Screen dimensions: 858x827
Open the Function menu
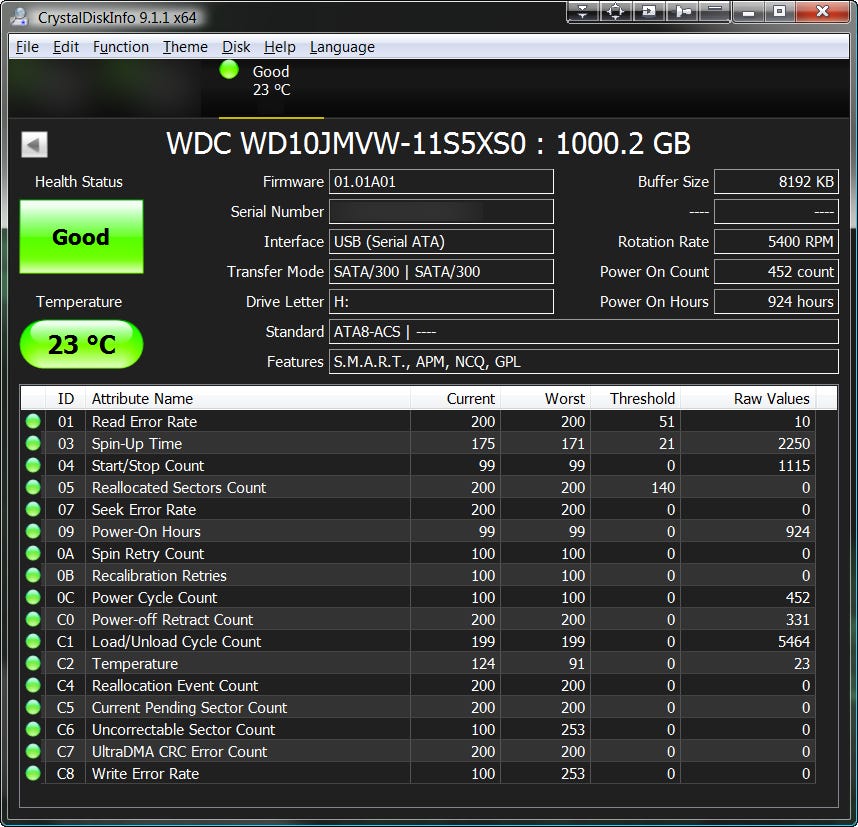coord(121,47)
